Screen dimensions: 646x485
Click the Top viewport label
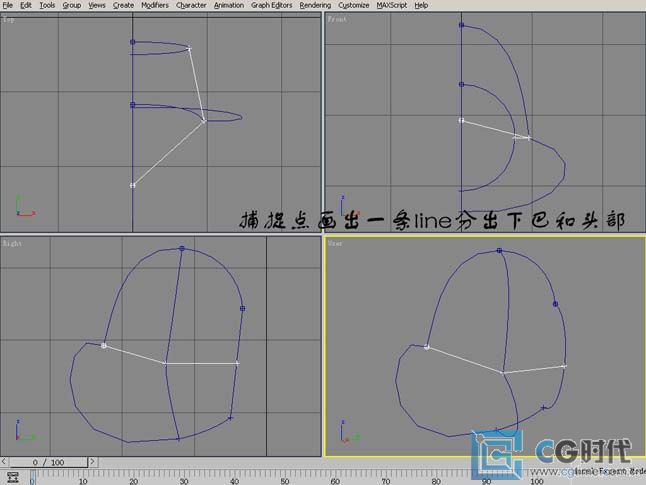[x=8, y=19]
